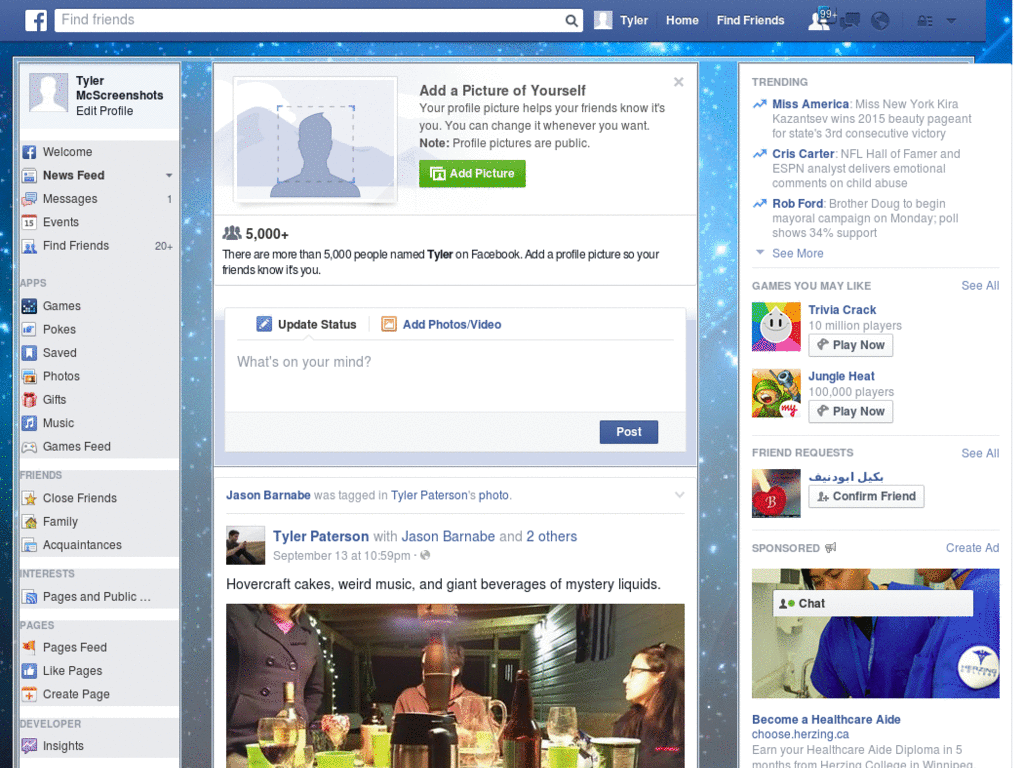Click the Find friends search box

pos(310,20)
